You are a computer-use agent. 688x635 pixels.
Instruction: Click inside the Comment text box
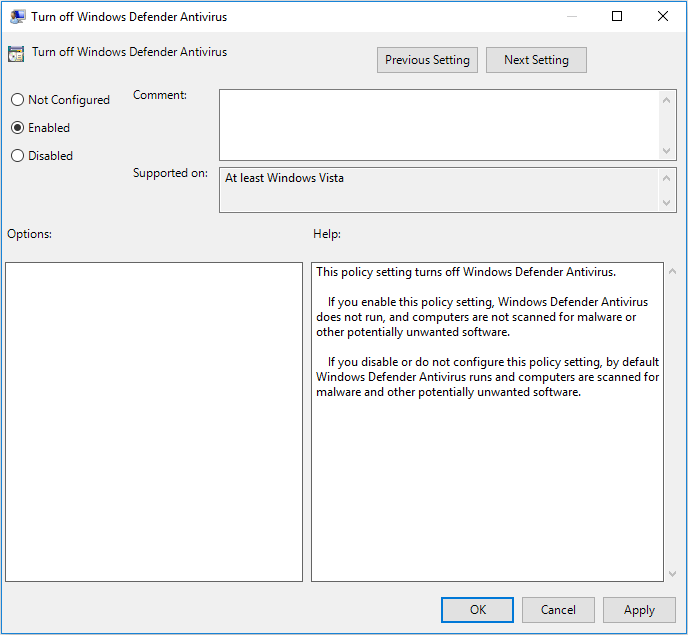click(438, 123)
